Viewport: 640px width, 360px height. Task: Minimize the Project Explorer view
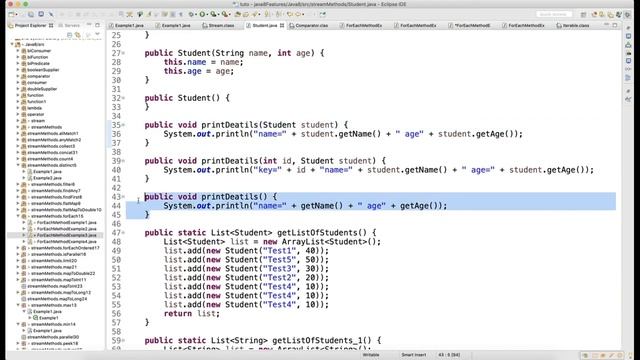[x=89, y=25]
